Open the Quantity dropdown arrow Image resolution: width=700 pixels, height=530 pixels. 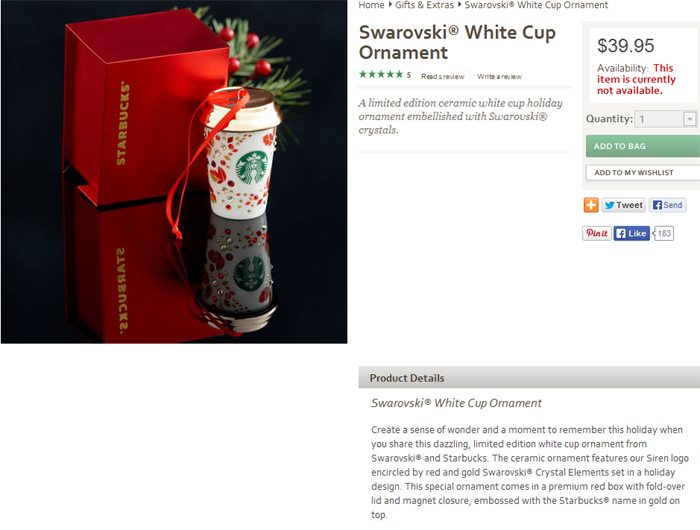click(690, 119)
